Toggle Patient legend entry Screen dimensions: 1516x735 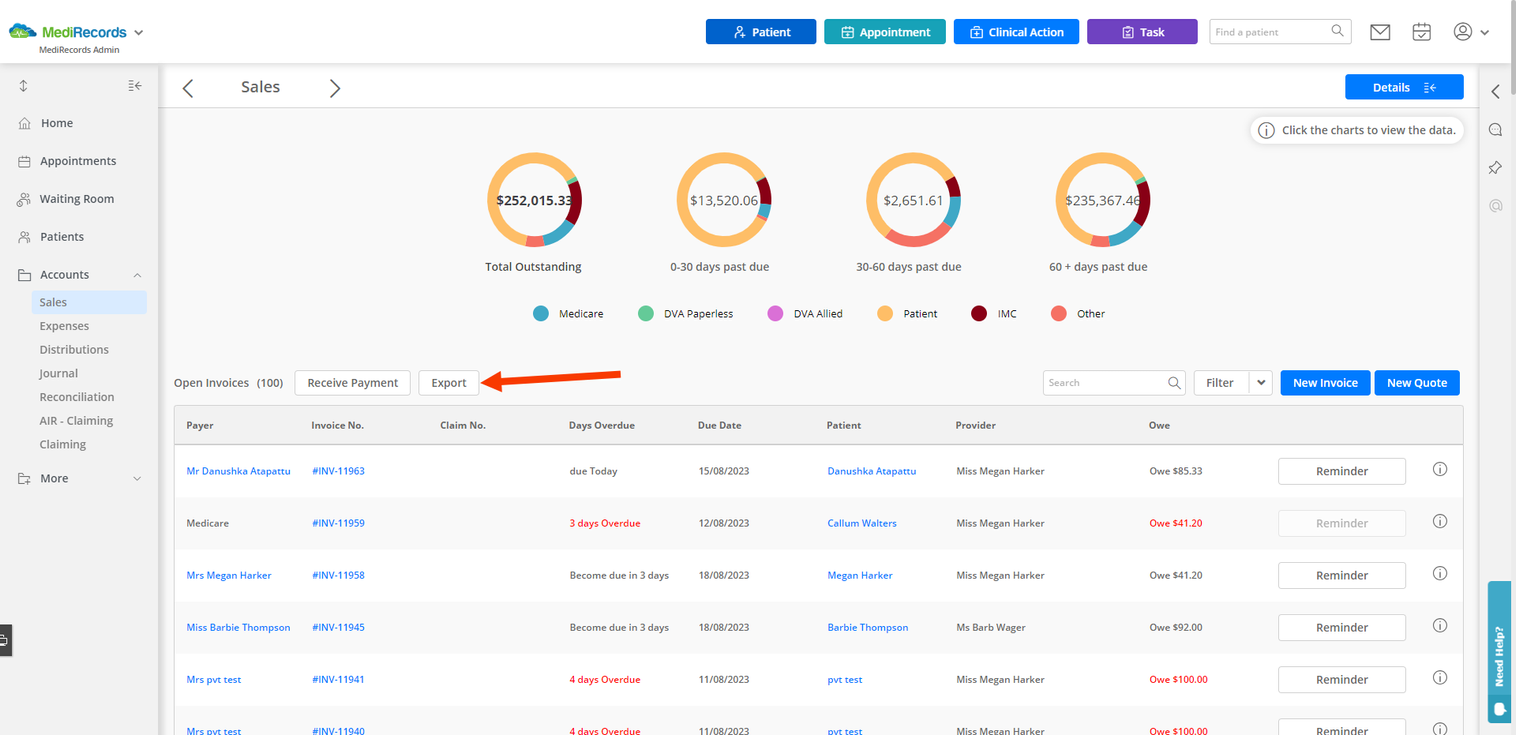point(908,314)
